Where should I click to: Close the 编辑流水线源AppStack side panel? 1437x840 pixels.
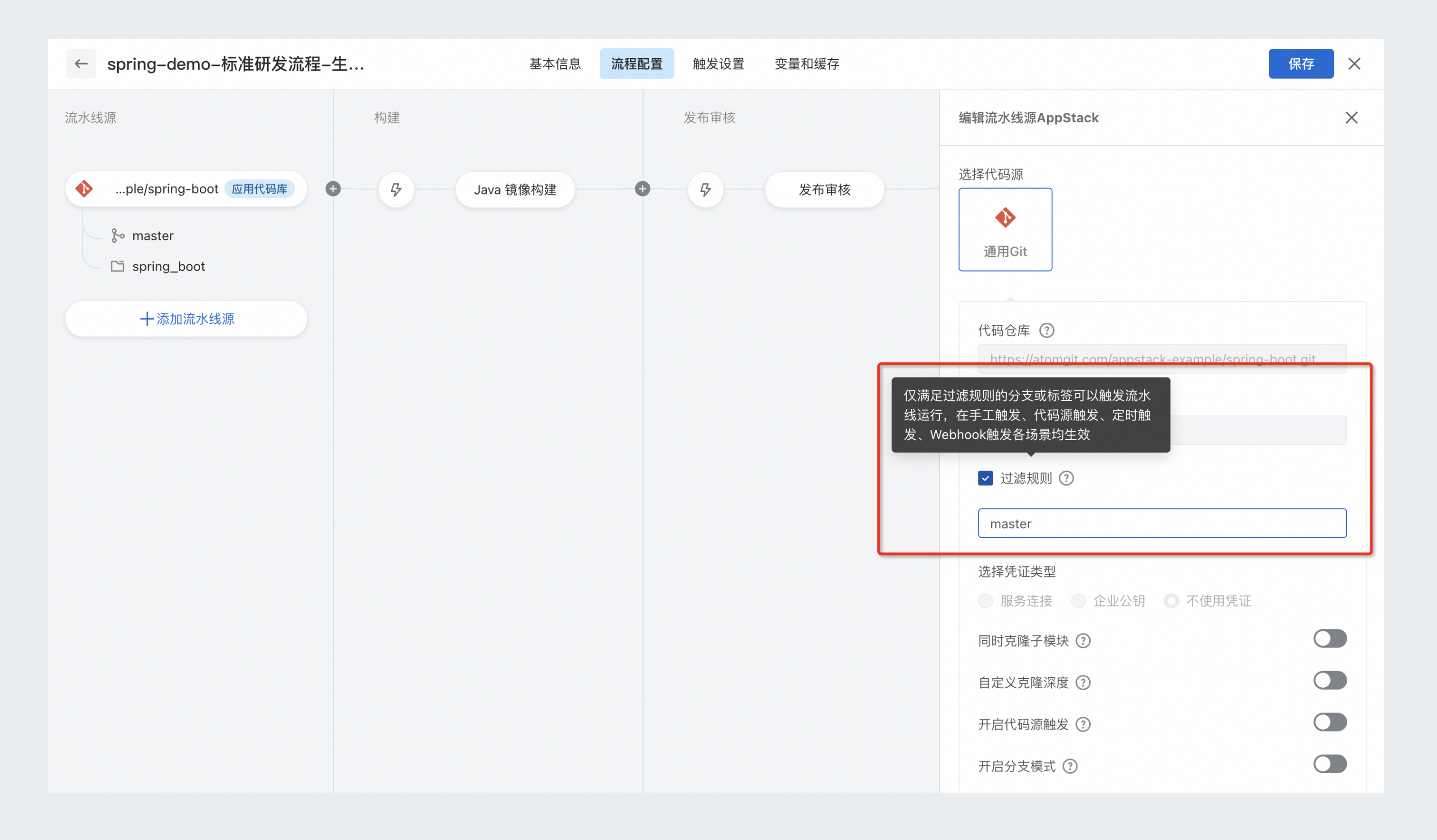(x=1352, y=118)
